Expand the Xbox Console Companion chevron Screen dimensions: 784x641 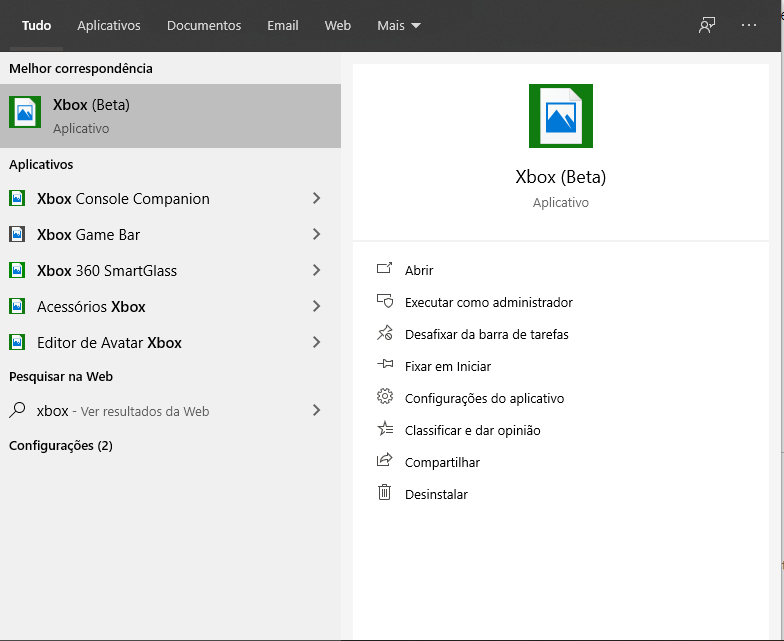[x=316, y=198]
